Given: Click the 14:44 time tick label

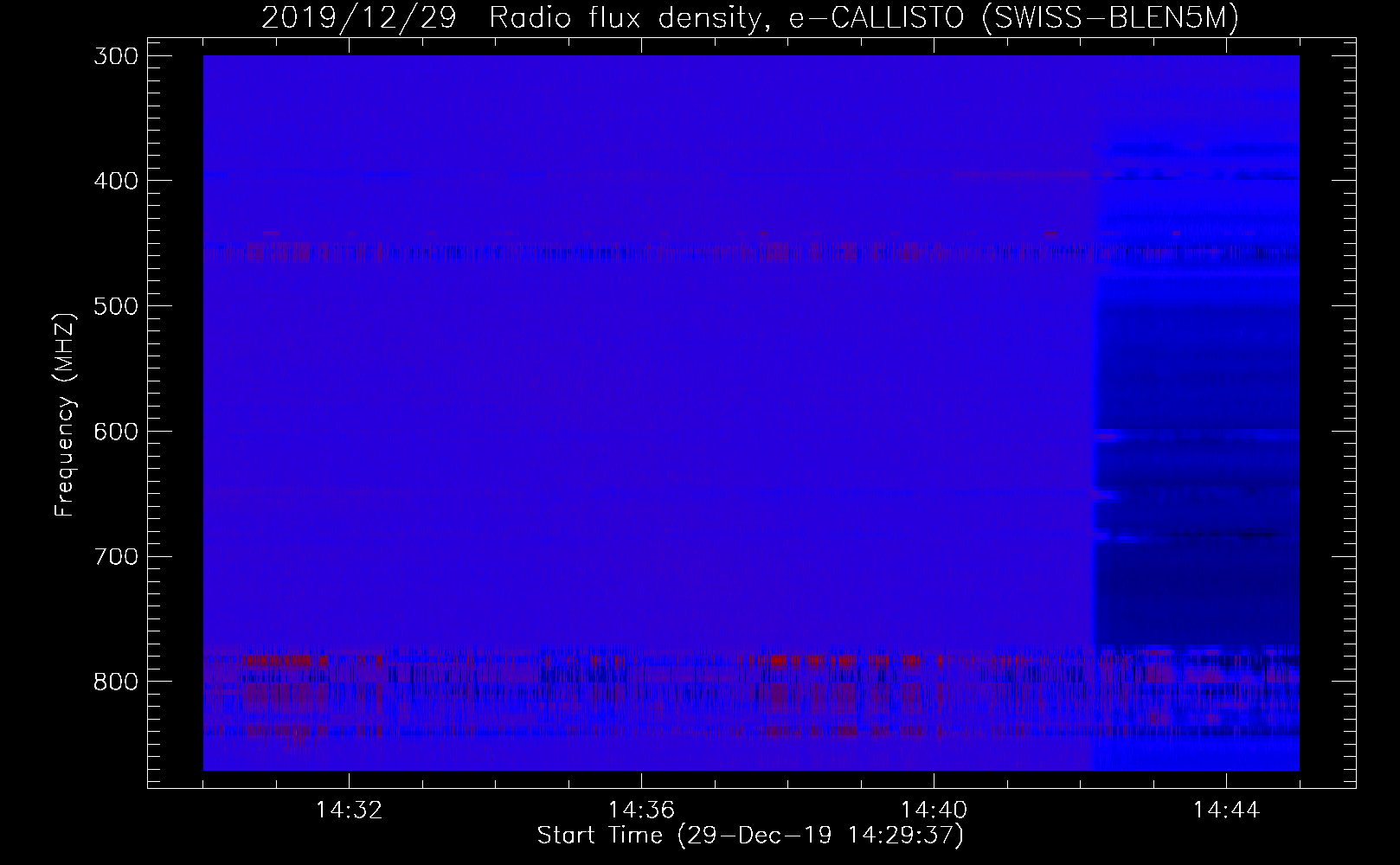Looking at the screenshot, I should coord(1226,811).
